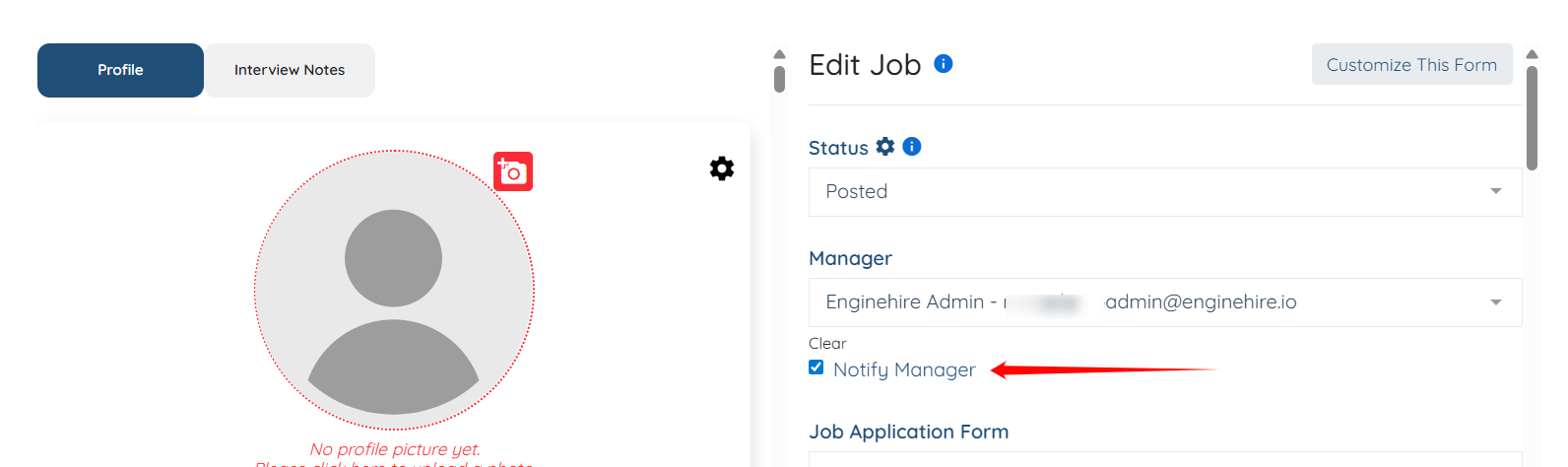Click the right panel scroll up arrow
The image size is (1568, 467).
click(1532, 55)
